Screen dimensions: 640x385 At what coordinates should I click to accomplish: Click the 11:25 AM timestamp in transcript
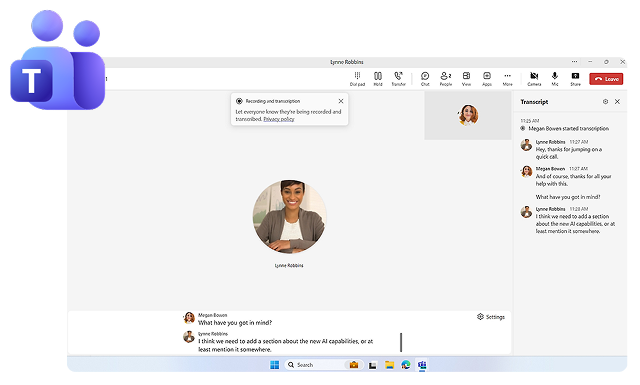pyautogui.click(x=529, y=121)
